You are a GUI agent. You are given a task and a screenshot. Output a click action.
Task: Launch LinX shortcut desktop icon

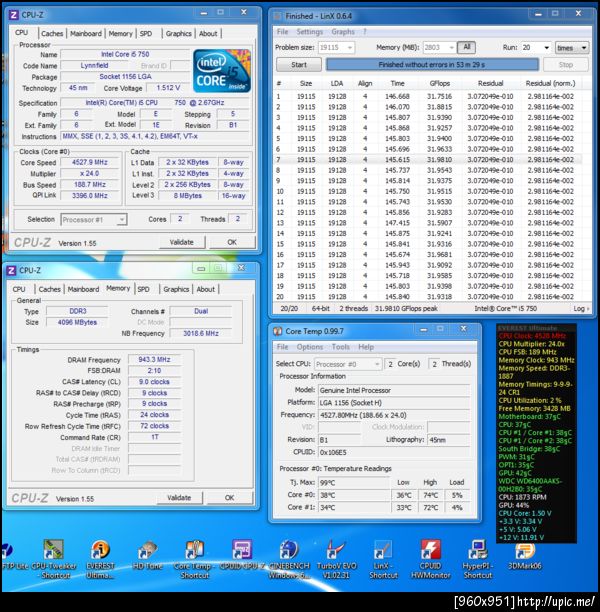point(383,559)
